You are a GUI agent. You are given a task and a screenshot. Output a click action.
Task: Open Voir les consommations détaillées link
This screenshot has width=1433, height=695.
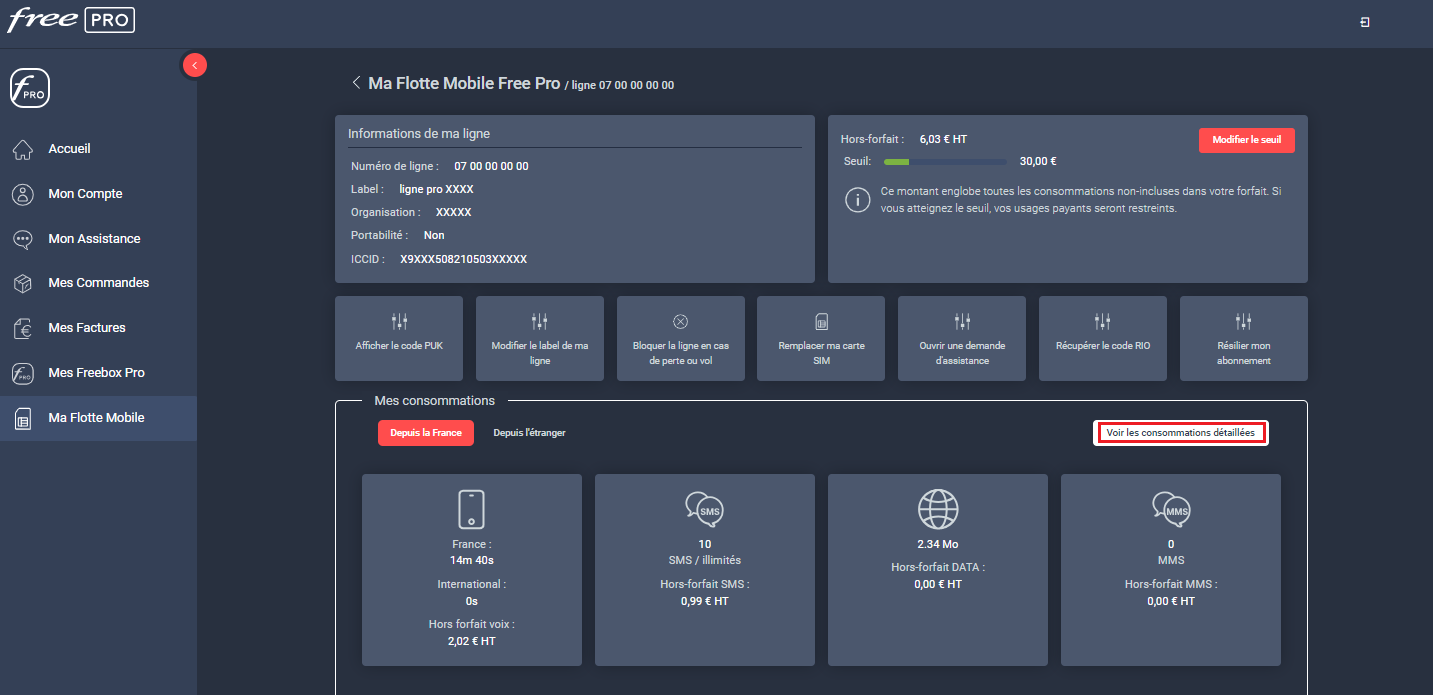[1180, 433]
